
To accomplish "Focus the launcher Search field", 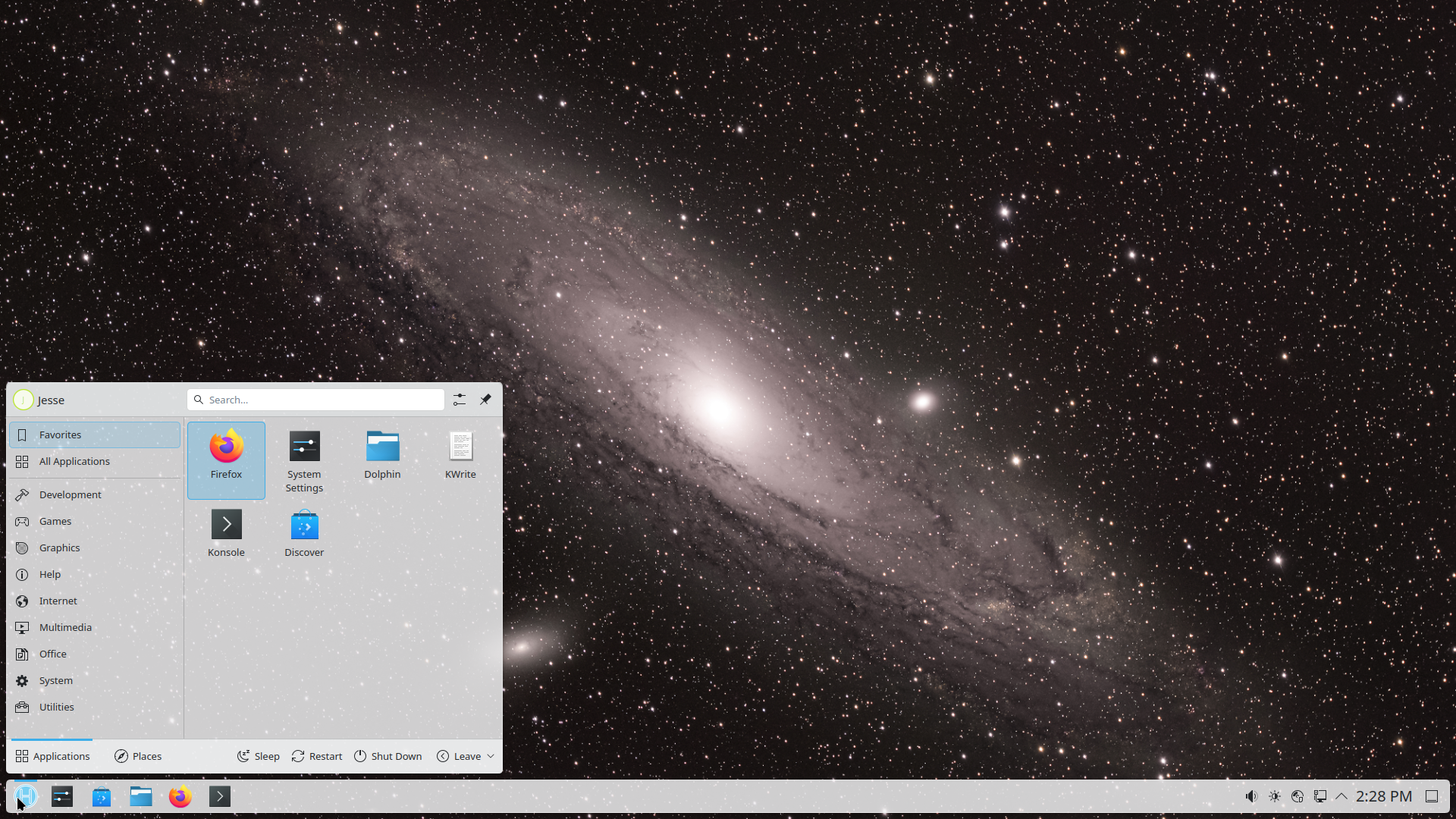I will pos(315,400).
